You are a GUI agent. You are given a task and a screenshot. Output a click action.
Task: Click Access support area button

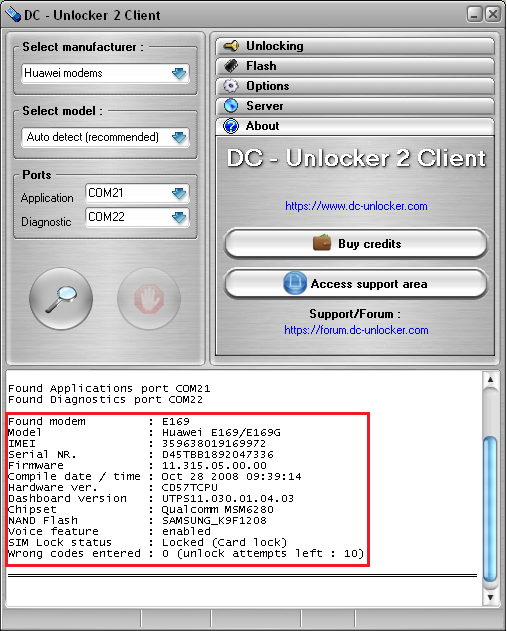pos(356,284)
